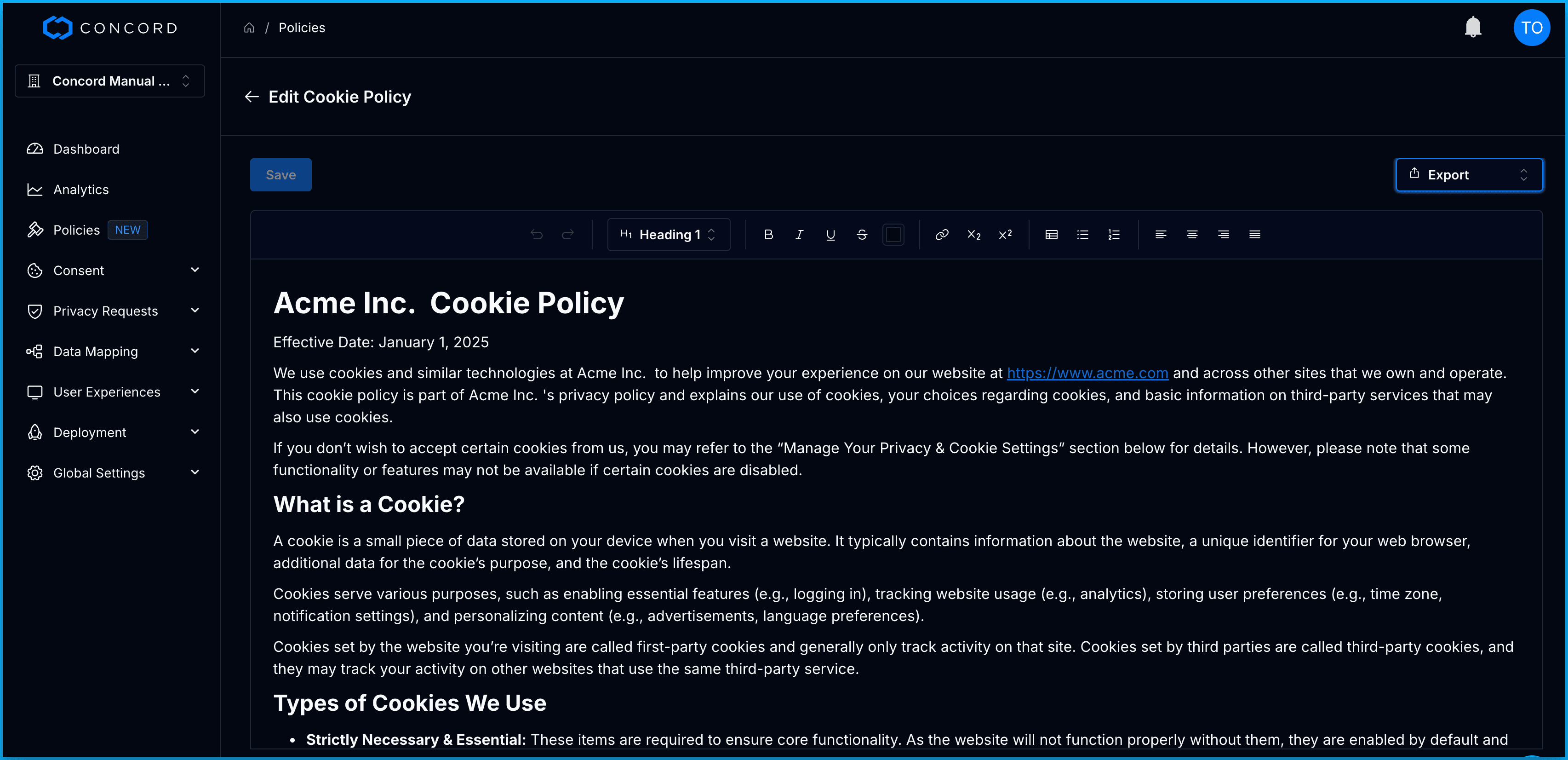Open the Heading 1 style dropdown

point(668,235)
